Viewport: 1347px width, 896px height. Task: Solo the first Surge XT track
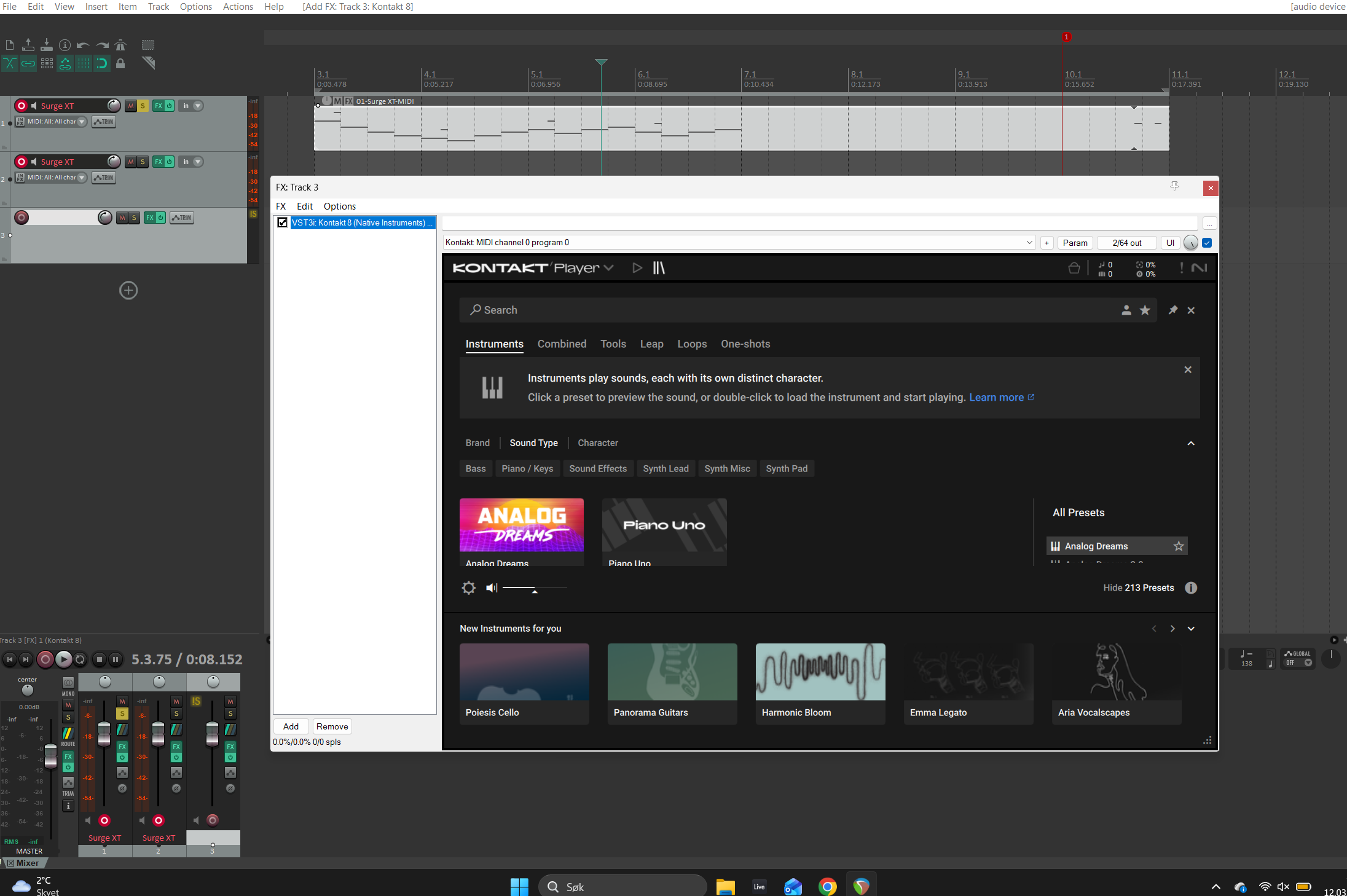143,106
